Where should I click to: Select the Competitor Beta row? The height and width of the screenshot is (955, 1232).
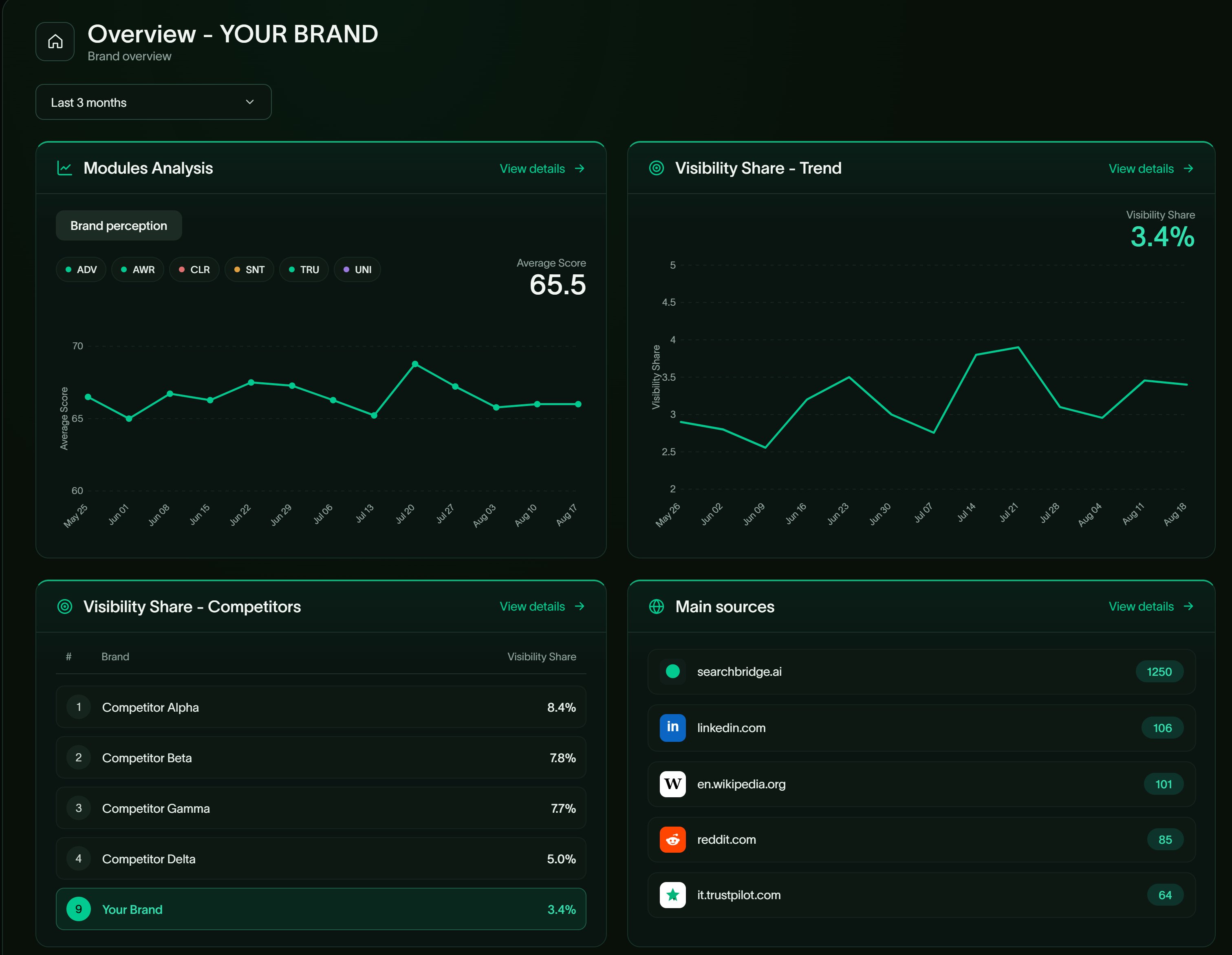click(321, 758)
